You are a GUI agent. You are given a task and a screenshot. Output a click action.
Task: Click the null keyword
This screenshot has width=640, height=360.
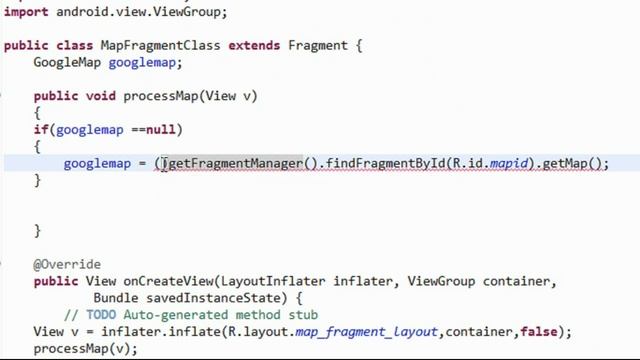point(160,129)
